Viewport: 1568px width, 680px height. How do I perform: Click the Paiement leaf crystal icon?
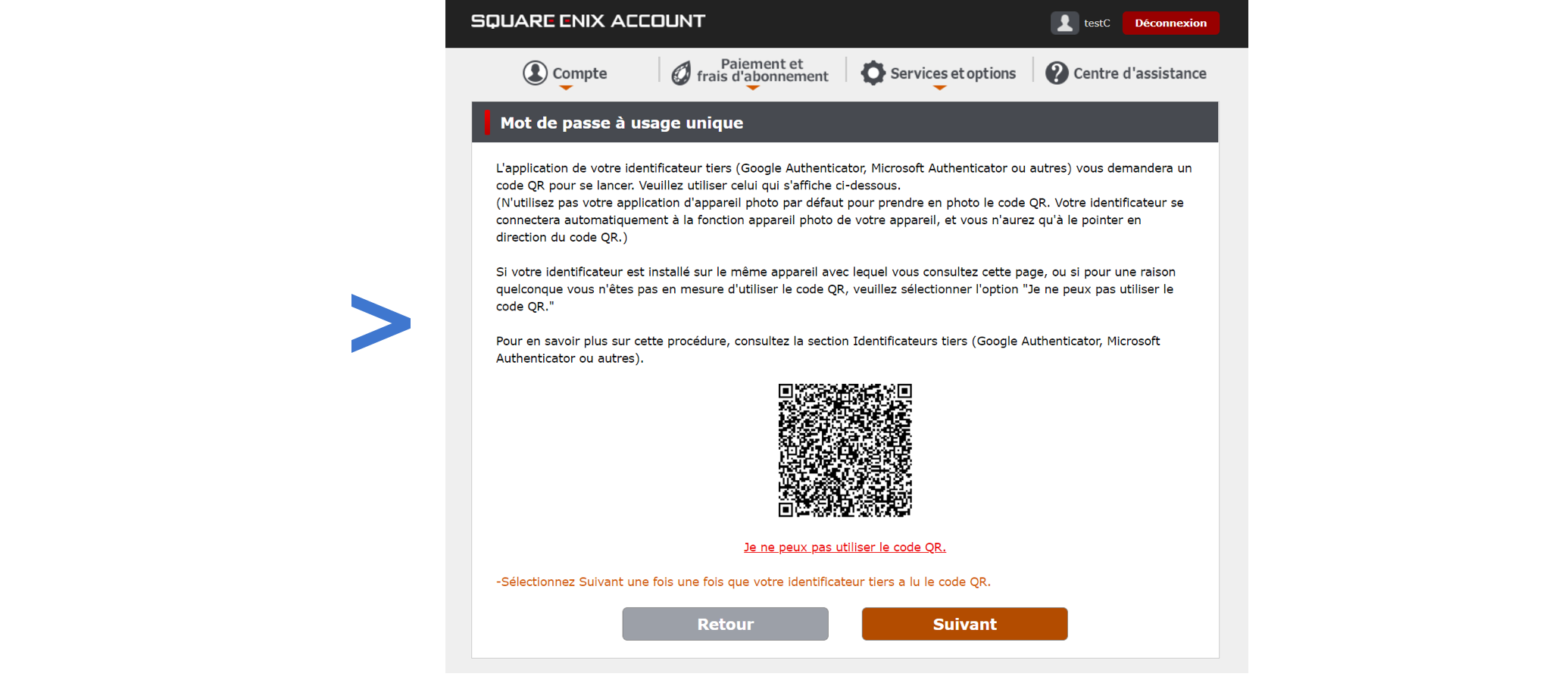click(681, 73)
